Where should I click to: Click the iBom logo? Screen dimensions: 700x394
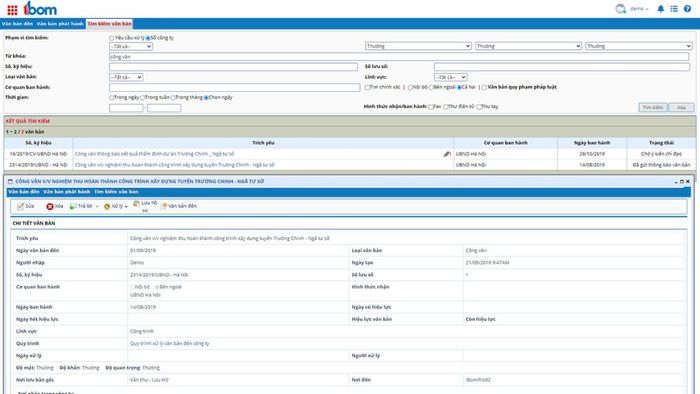pyautogui.click(x=40, y=8)
